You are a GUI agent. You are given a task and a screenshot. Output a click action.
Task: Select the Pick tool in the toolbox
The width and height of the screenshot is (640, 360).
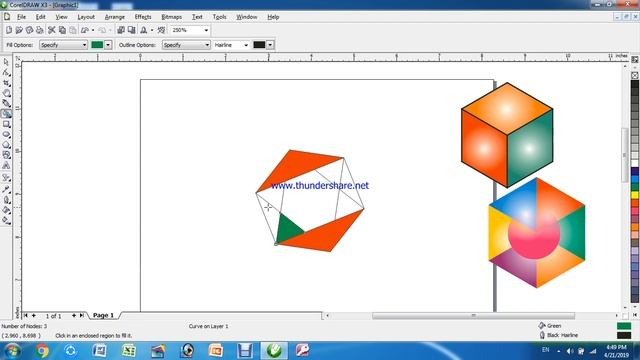tap(6, 62)
